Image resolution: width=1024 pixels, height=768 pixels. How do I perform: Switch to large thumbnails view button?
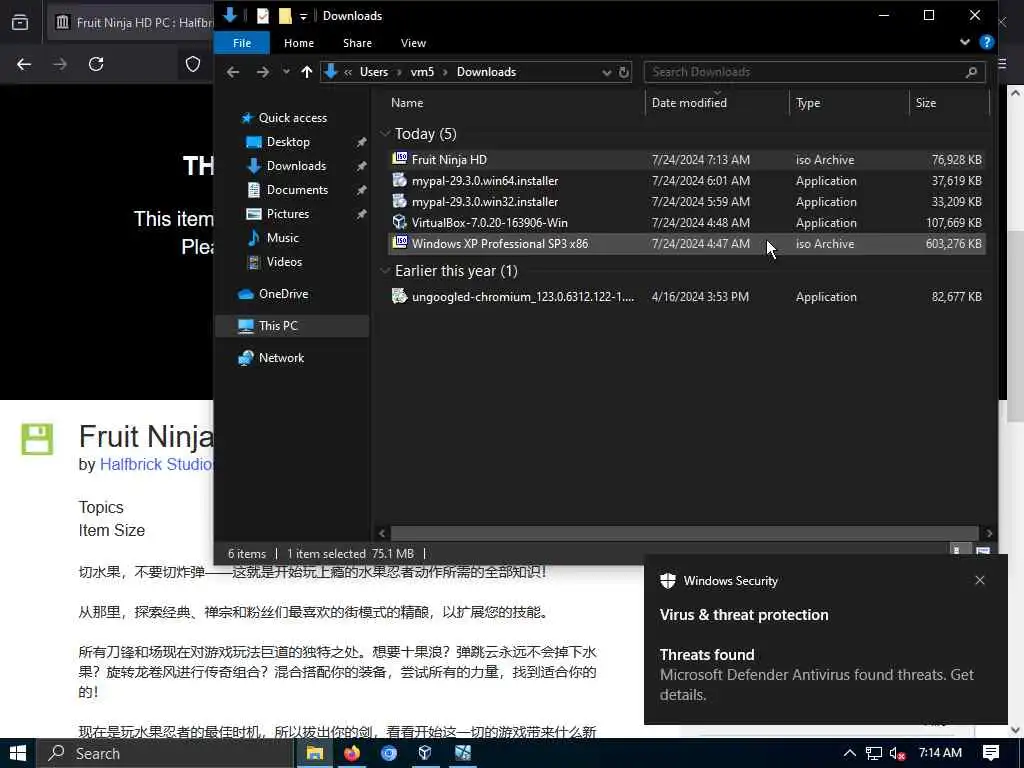coord(983,552)
